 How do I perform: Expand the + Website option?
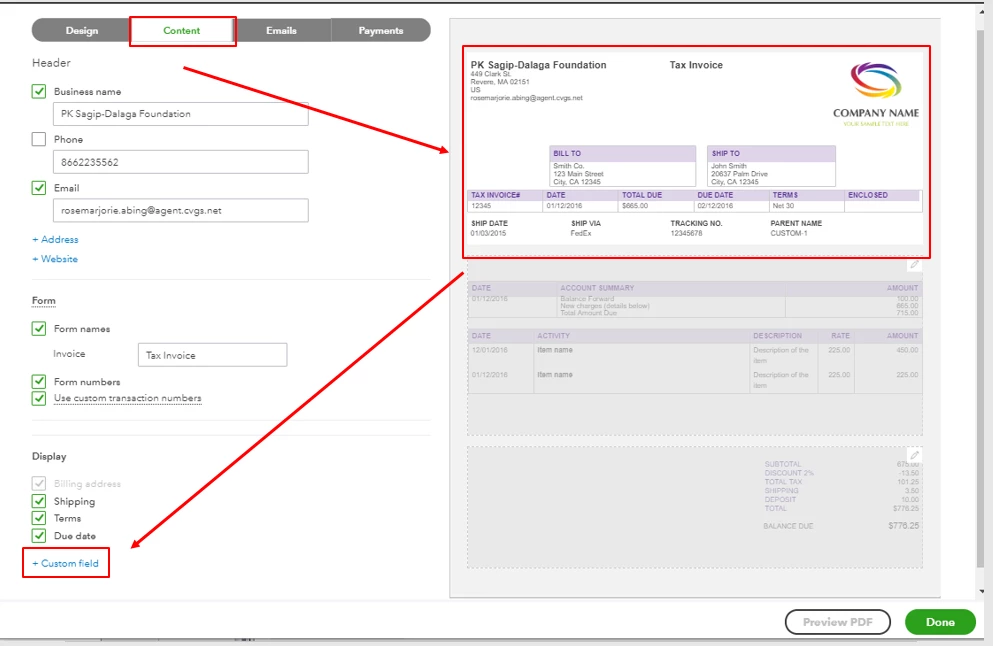55,259
